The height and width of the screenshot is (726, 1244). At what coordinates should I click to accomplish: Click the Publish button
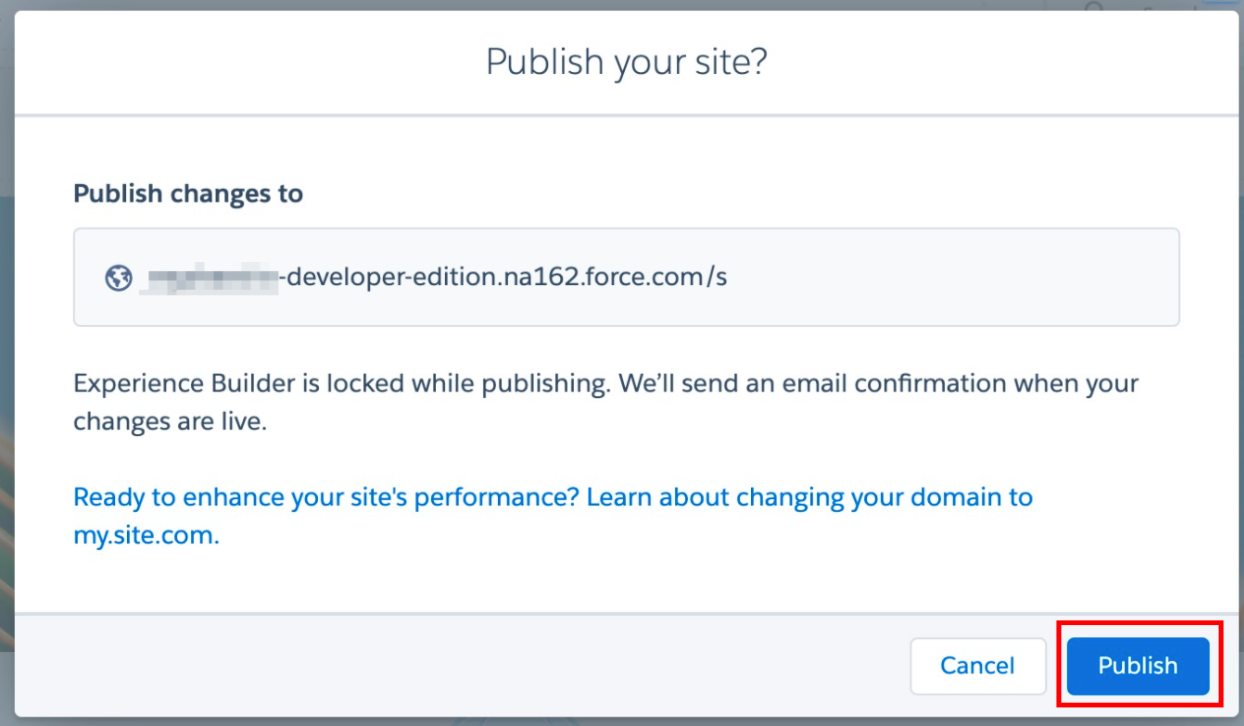(1138, 666)
